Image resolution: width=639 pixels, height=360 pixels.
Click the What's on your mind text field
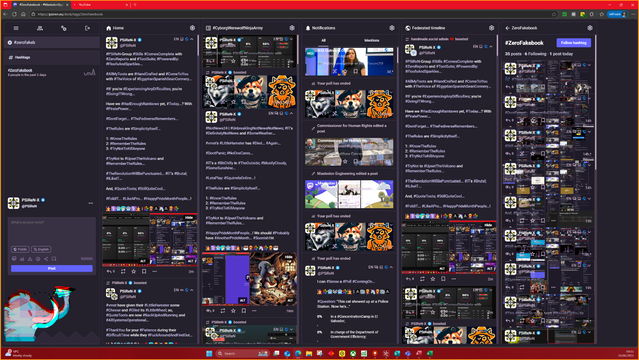tap(52, 230)
